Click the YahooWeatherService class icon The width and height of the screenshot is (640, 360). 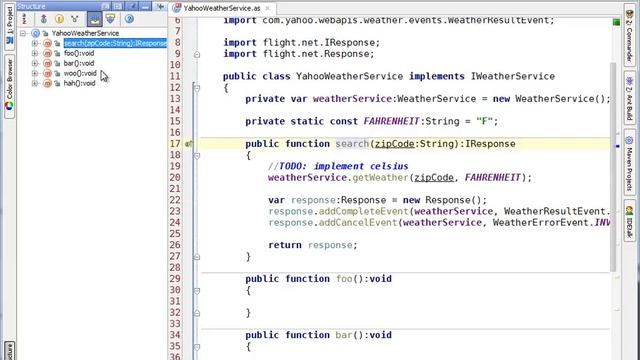[36, 33]
